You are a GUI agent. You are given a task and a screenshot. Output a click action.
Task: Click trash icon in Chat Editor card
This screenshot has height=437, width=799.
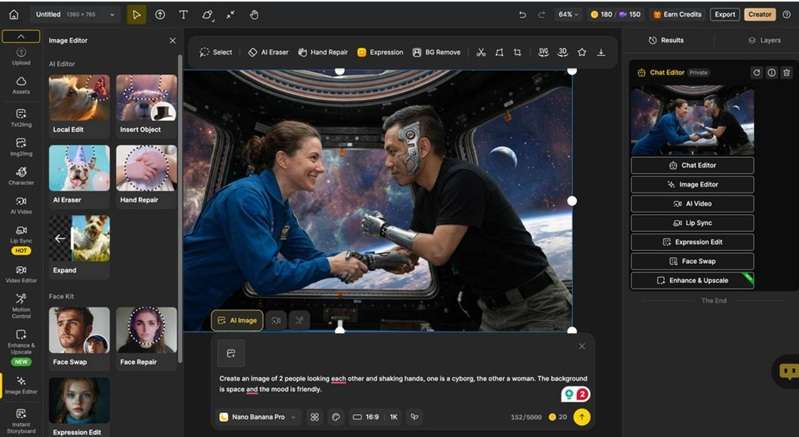787,73
